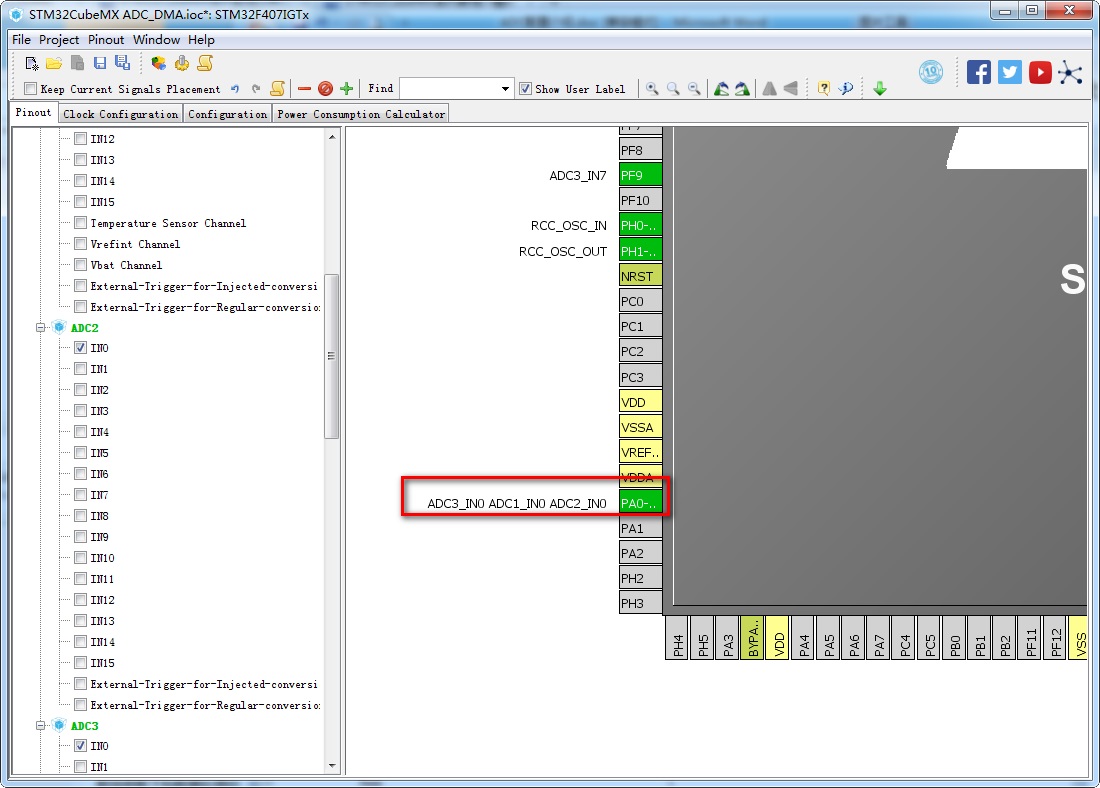
Task: Open the Facebook link icon
Action: [979, 72]
